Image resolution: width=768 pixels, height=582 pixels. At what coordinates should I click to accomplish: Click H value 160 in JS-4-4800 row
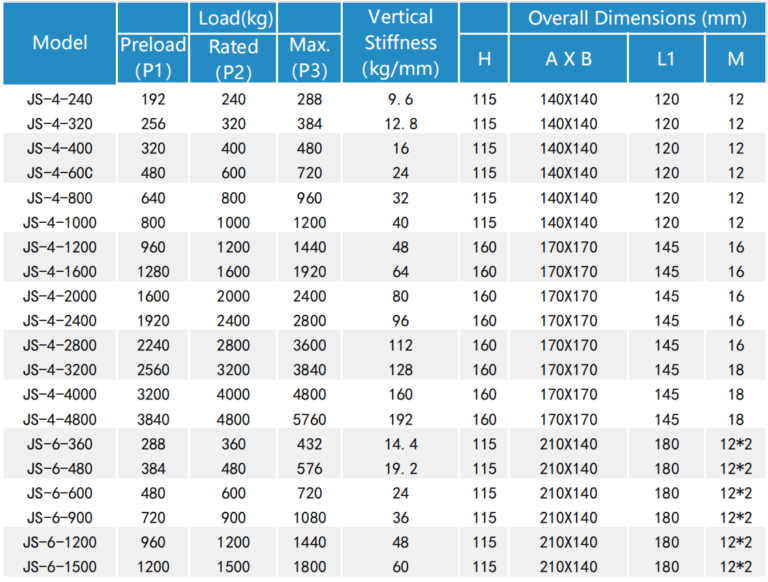[484, 419]
